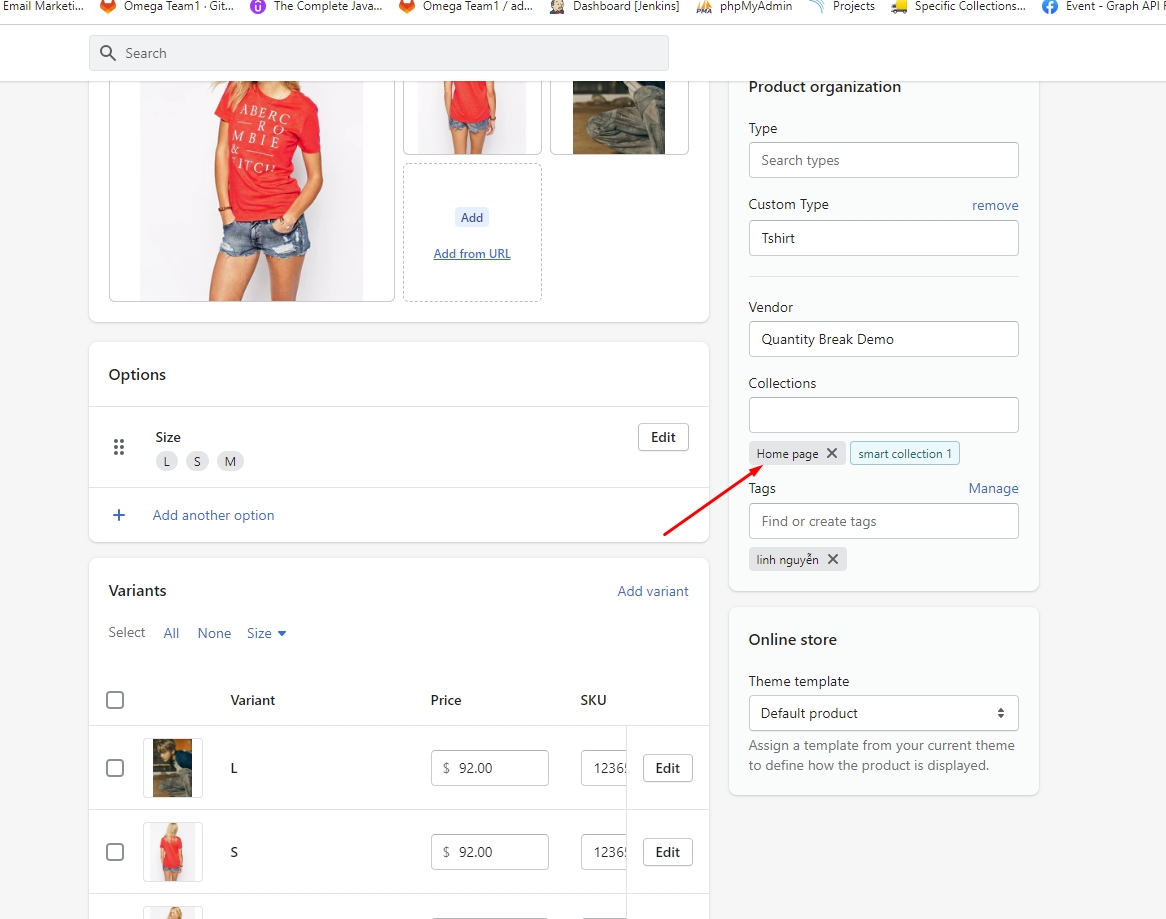Click the Add from URL link
The height and width of the screenshot is (919, 1166).
coord(472,254)
